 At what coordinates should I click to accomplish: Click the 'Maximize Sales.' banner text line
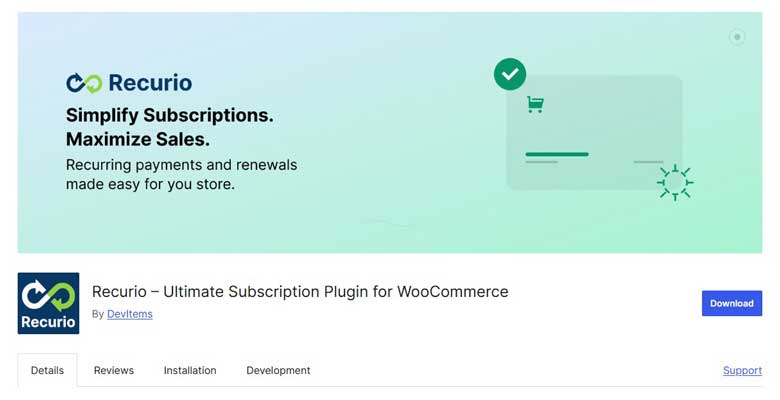[x=138, y=139]
